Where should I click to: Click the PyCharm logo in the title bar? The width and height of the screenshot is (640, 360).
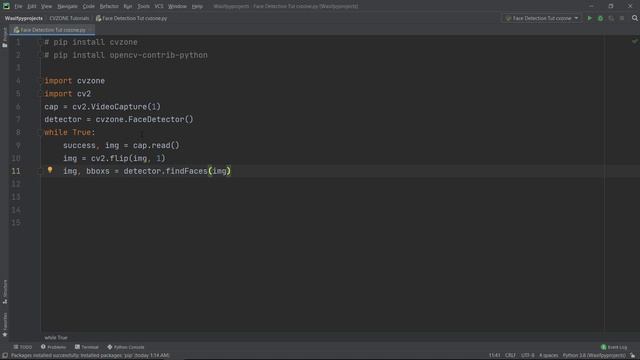pyautogui.click(x=6, y=6)
